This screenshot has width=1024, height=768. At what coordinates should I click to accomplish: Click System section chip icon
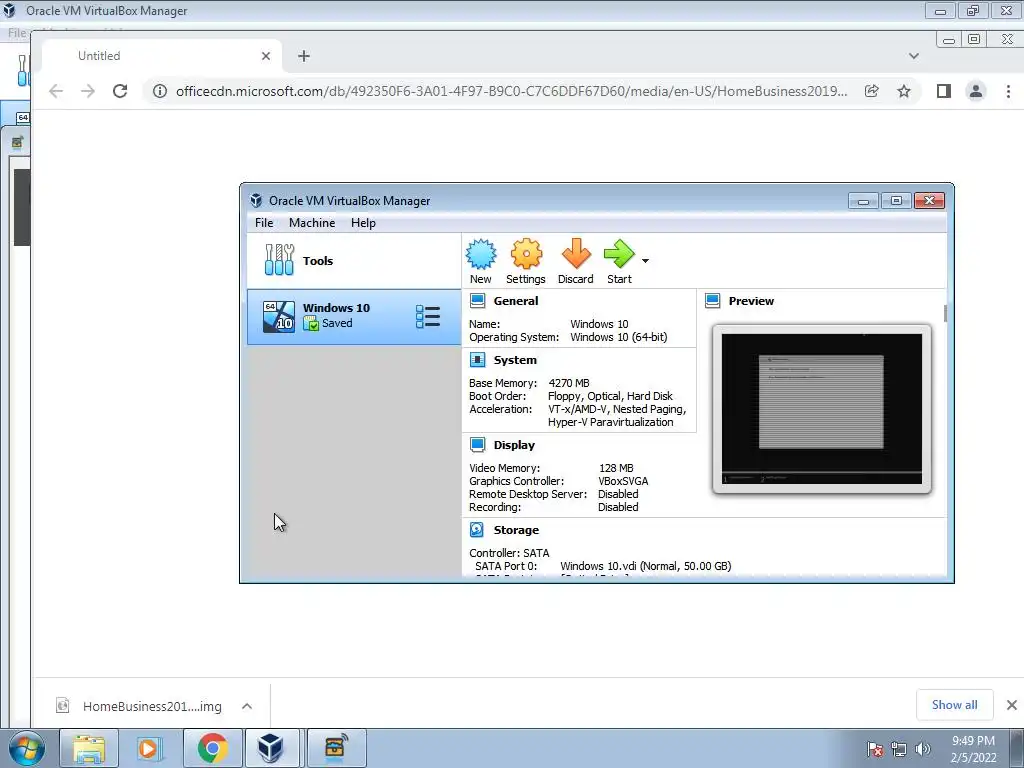(477, 360)
